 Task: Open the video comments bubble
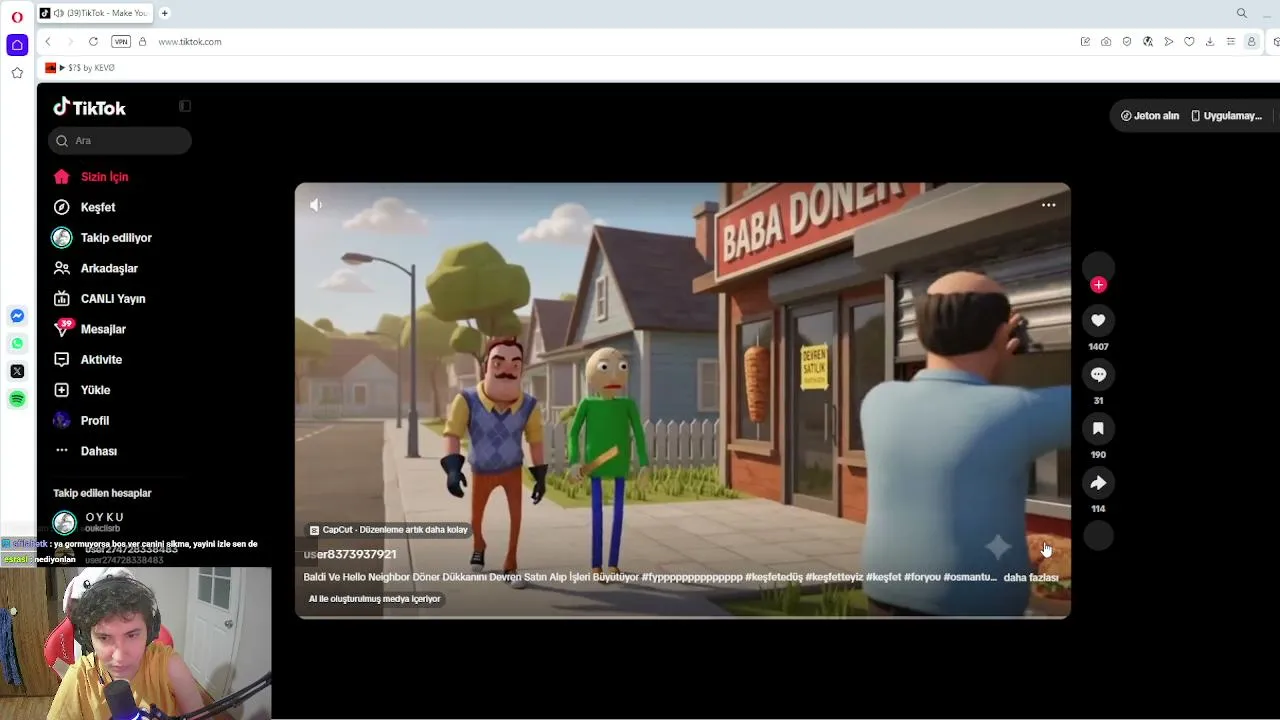pyautogui.click(x=1098, y=374)
